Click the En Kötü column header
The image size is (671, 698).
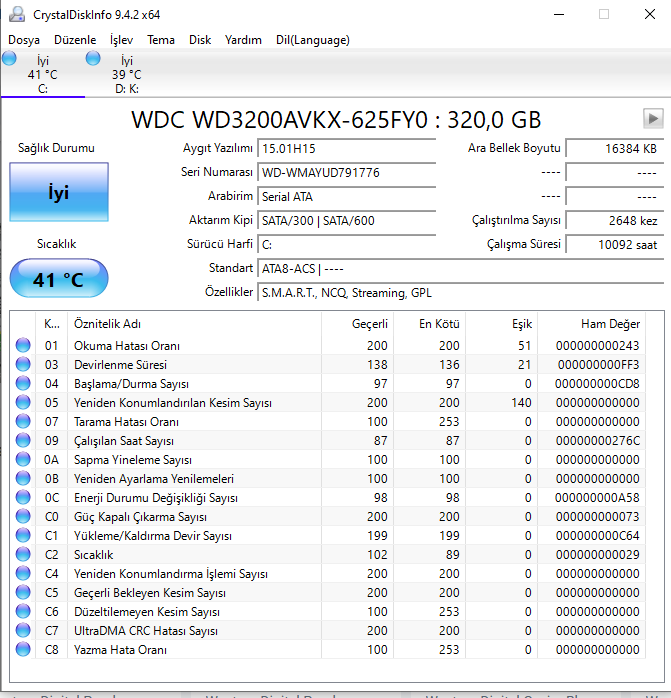tap(429, 324)
